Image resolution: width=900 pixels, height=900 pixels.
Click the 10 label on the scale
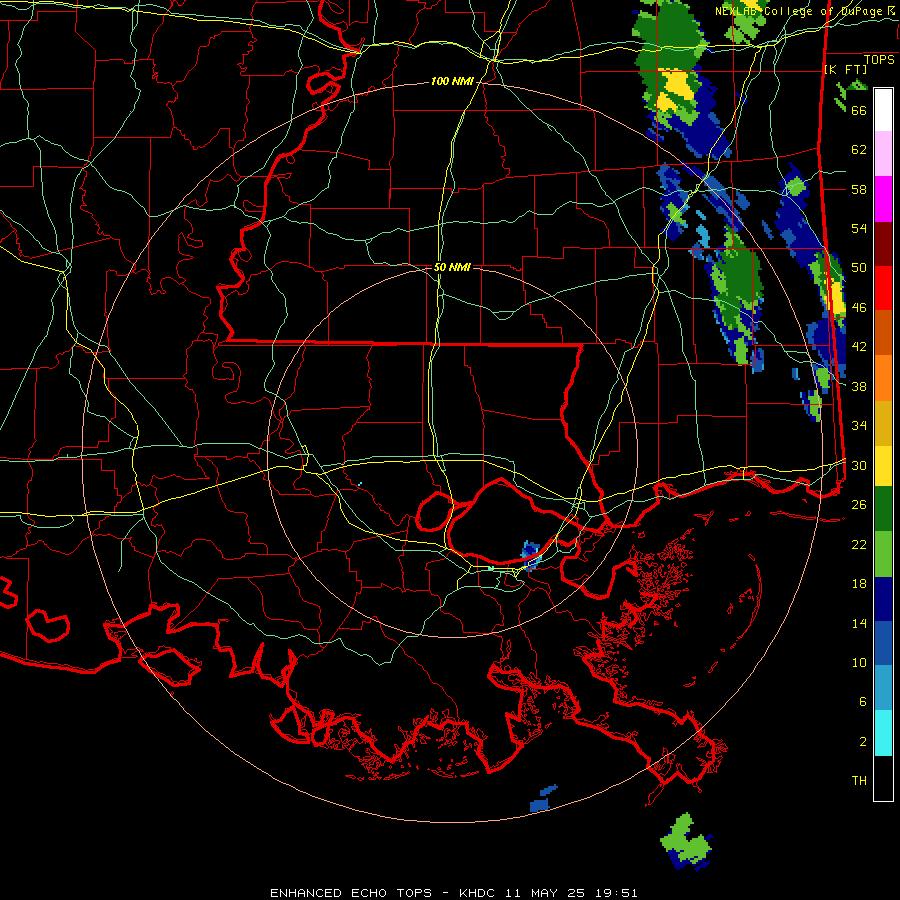(859, 662)
